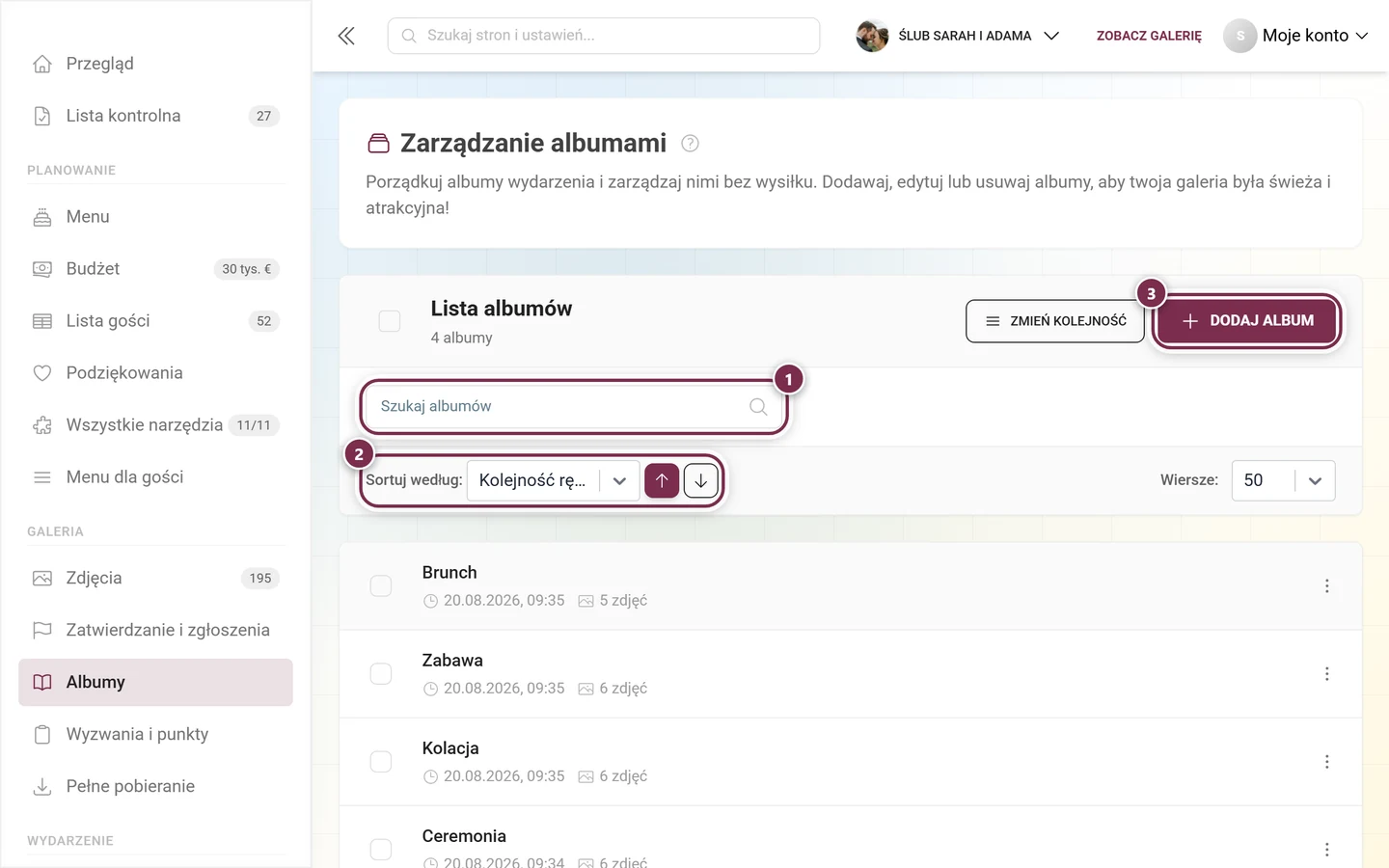Click the Budżet money icon
Screen dimensions: 1389x868
point(42,269)
